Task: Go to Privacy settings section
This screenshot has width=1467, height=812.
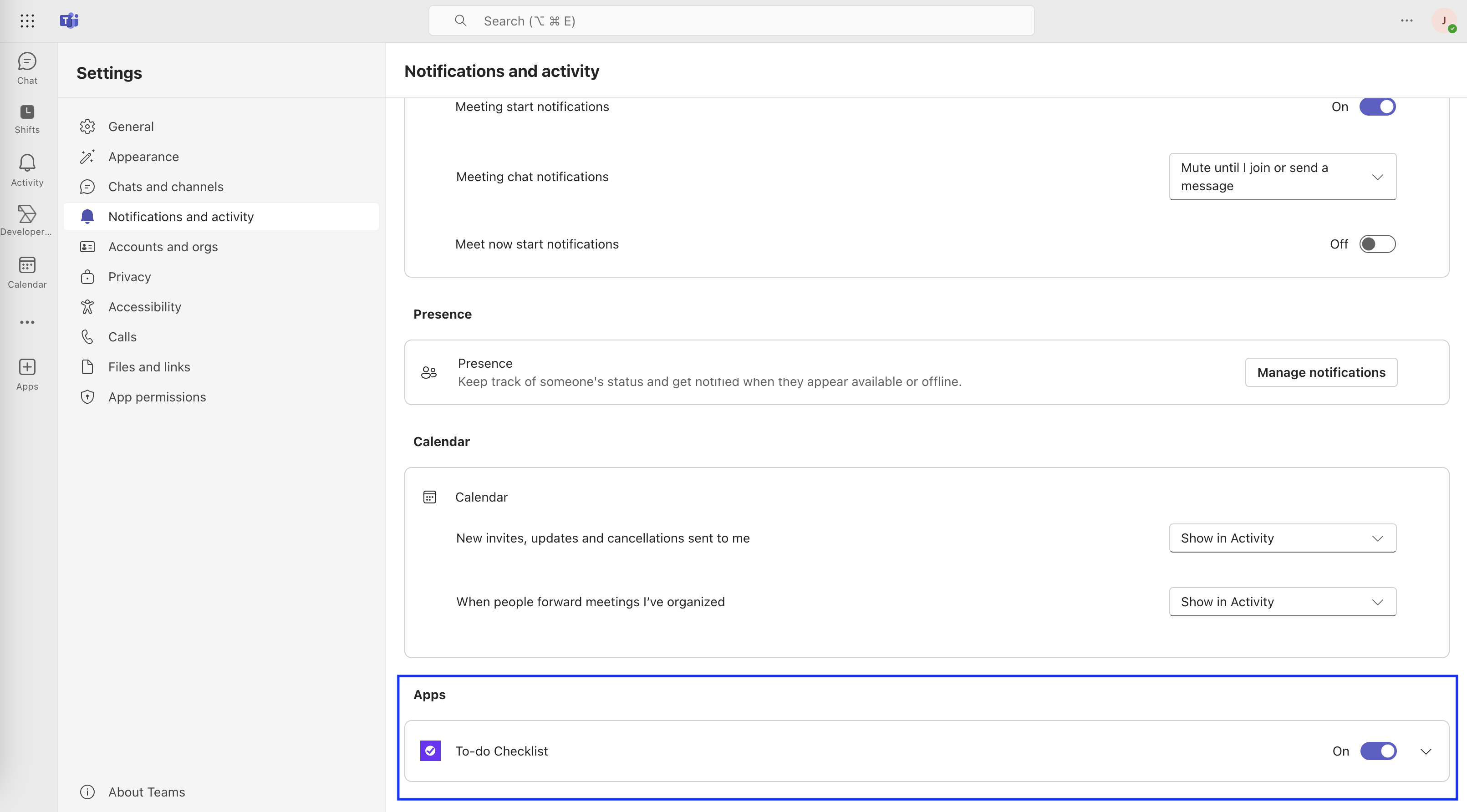Action: coord(129,277)
